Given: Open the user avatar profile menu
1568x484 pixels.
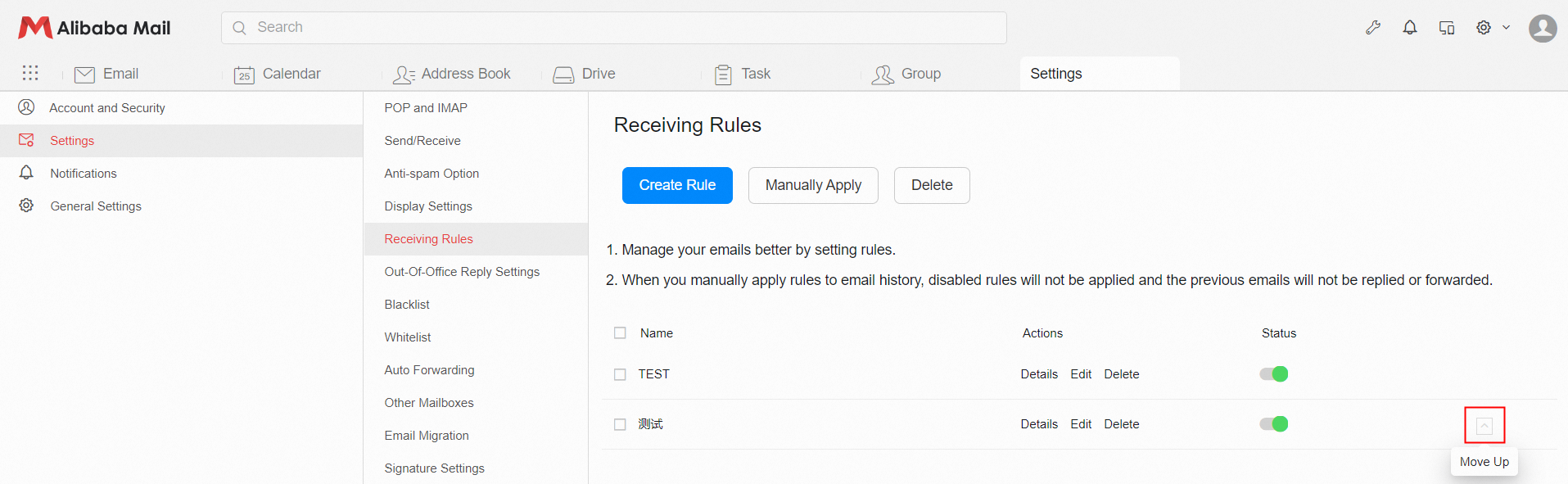Looking at the screenshot, I should (x=1543, y=28).
